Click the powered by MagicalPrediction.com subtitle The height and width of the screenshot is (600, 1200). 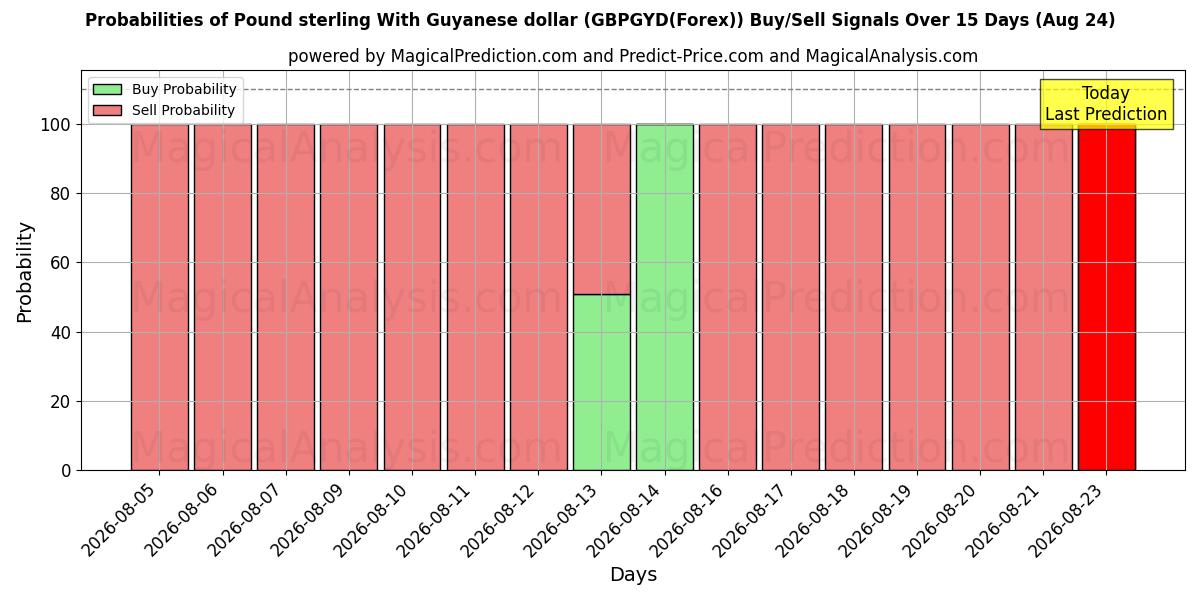click(x=633, y=56)
